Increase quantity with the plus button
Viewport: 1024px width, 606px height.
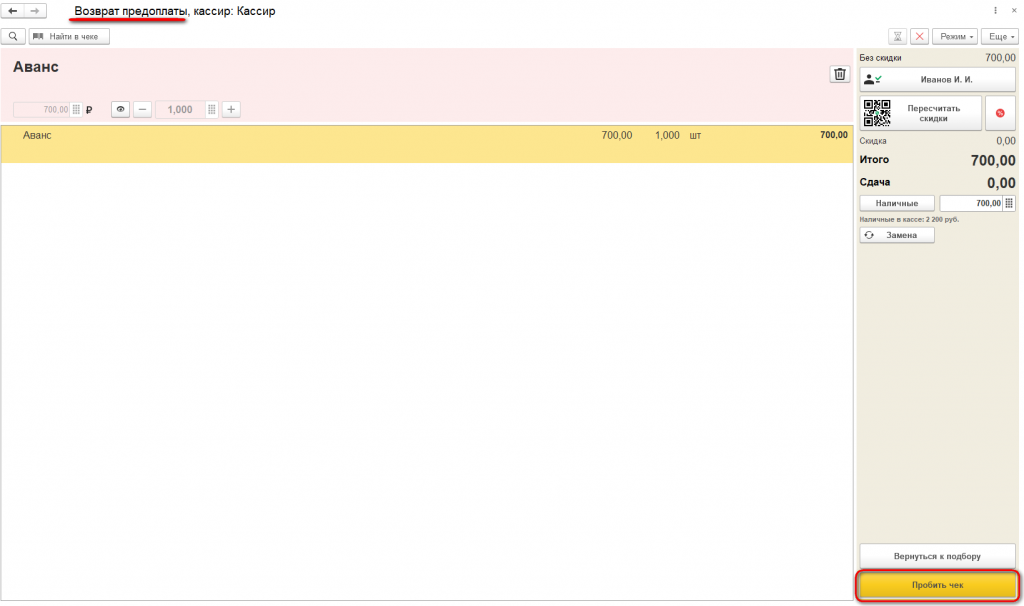coord(231,110)
